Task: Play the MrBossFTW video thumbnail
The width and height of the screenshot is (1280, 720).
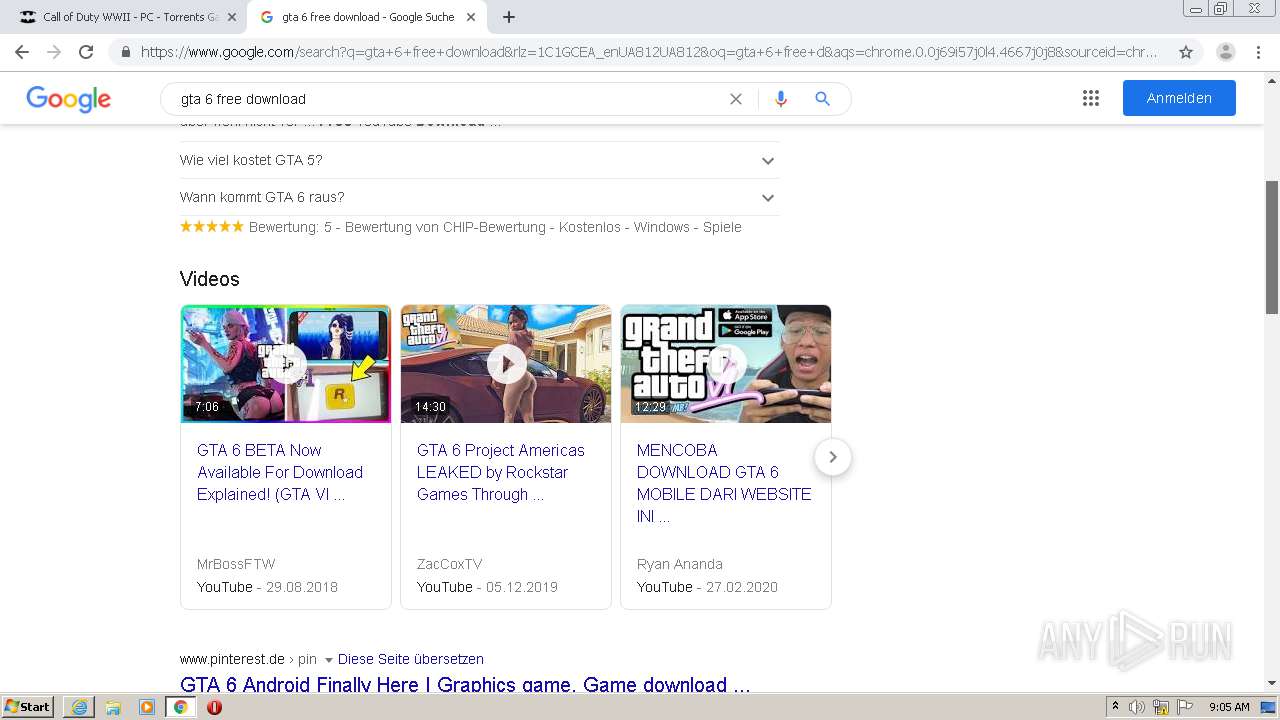Action: point(286,364)
